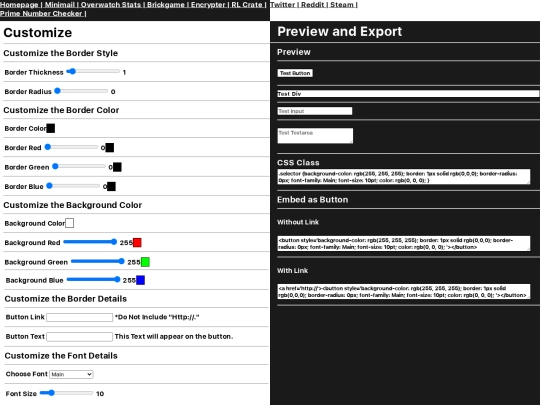The height and width of the screenshot is (405, 540).
Task: Open the Border Color picker swatch
Action: tap(51, 128)
